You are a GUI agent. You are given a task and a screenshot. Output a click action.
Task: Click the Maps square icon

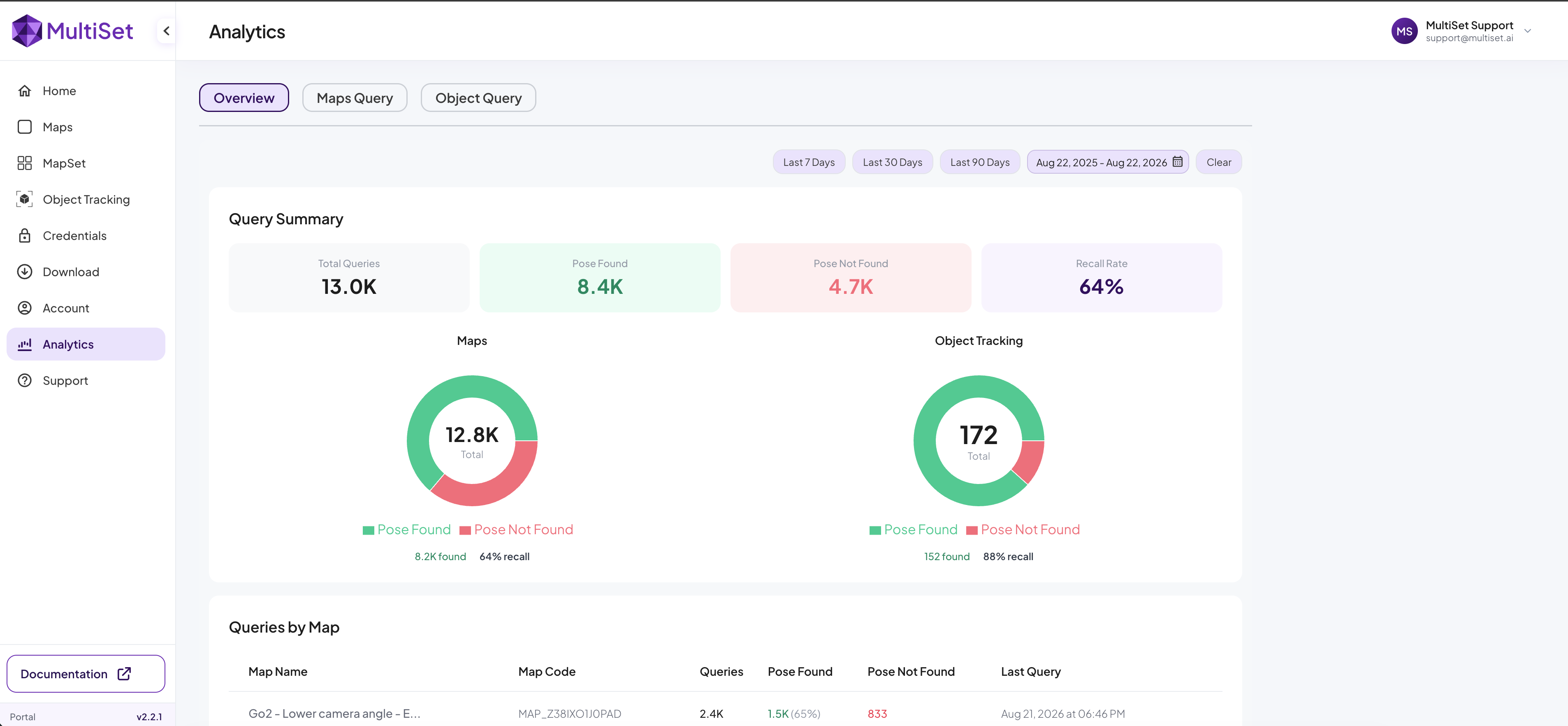coord(24,127)
